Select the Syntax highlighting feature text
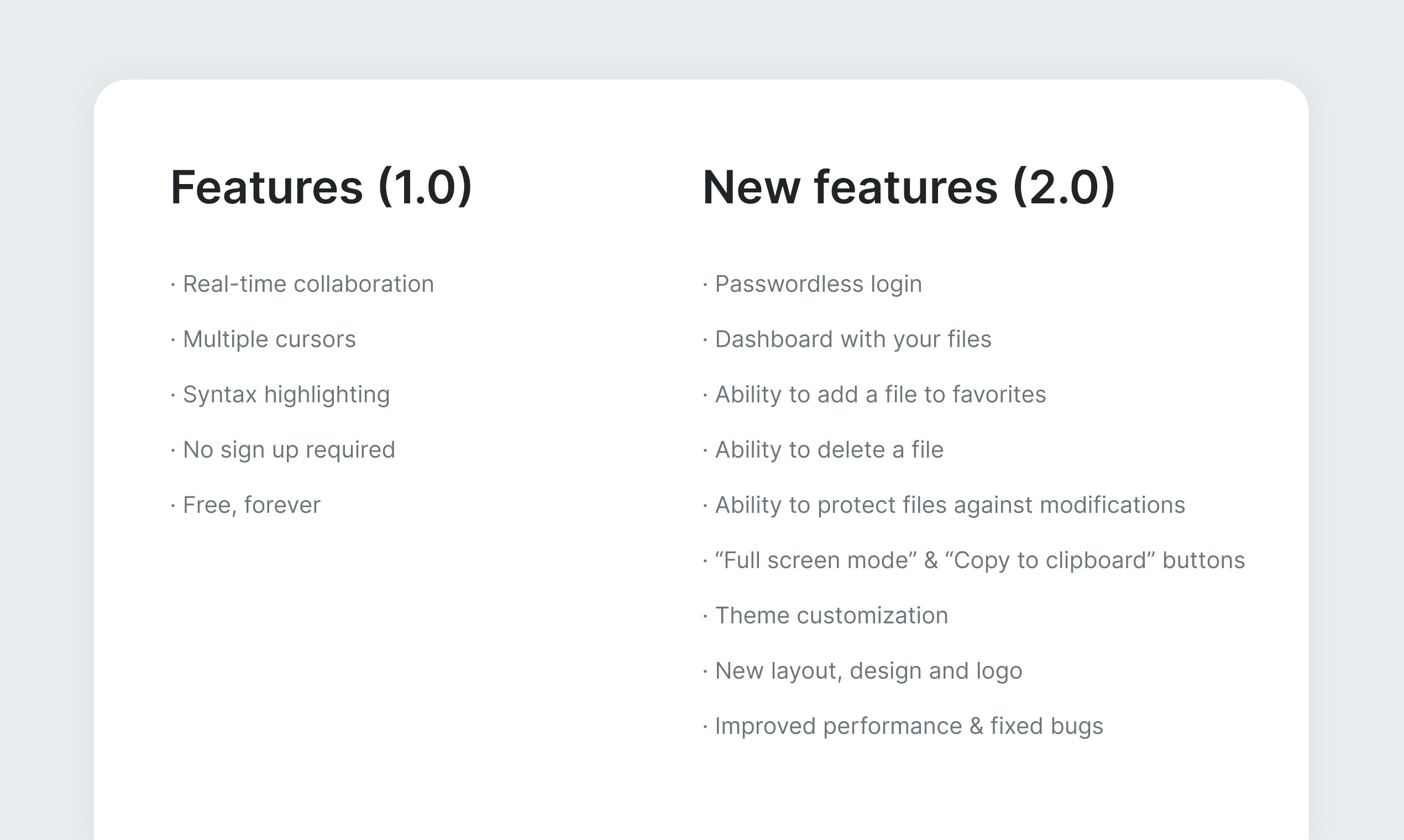This screenshot has height=840, width=1404. click(280, 395)
